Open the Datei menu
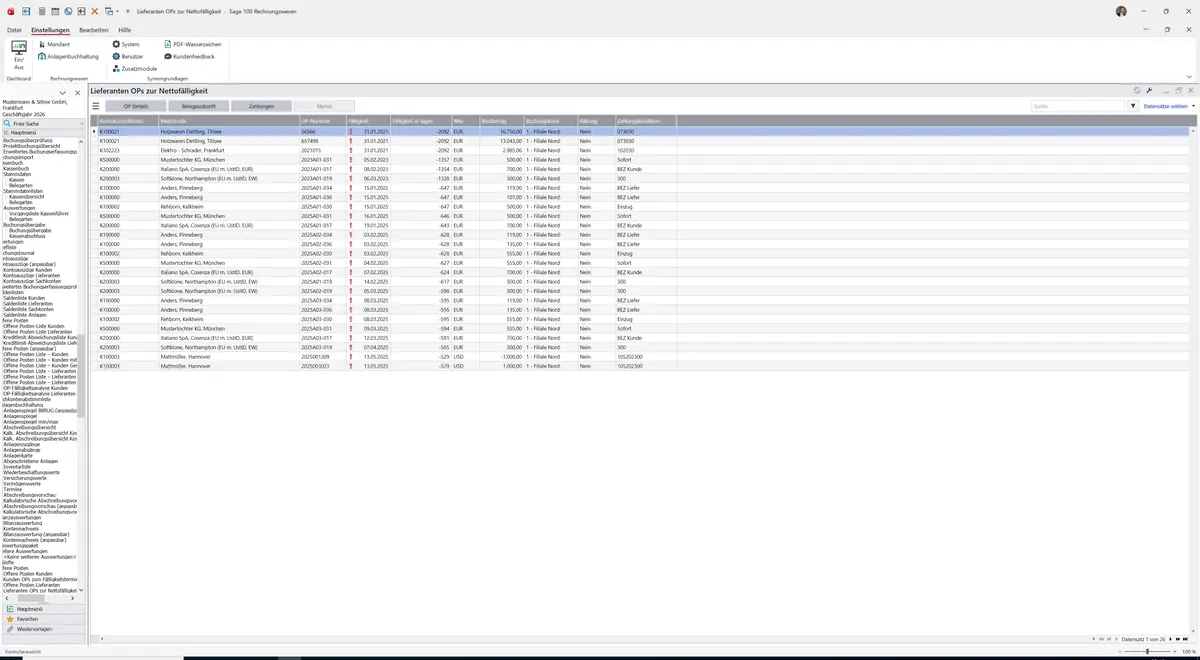This screenshot has width=1200, height=660. pos(14,30)
